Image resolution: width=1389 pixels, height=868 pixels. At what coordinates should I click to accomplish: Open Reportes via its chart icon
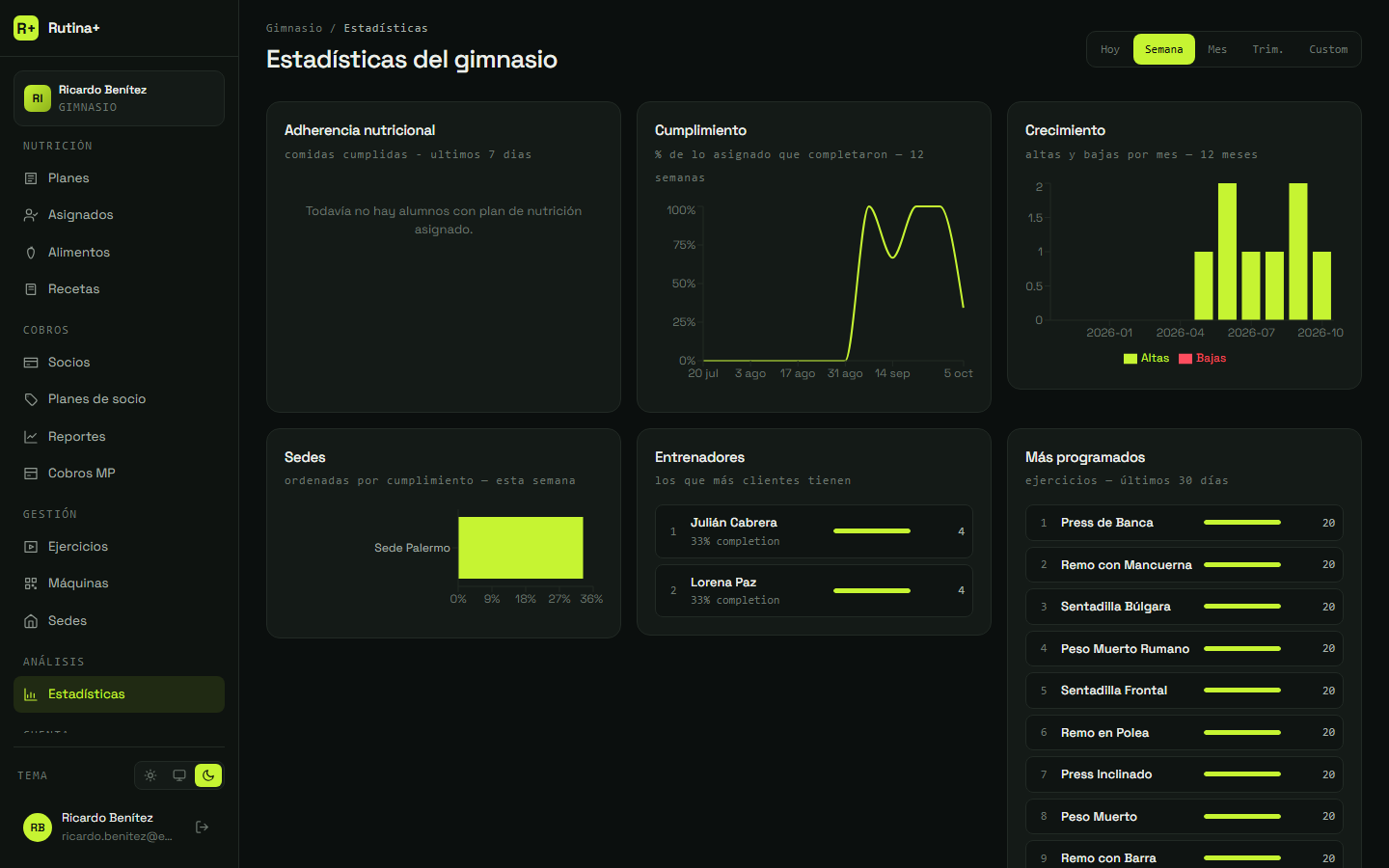[31, 437]
